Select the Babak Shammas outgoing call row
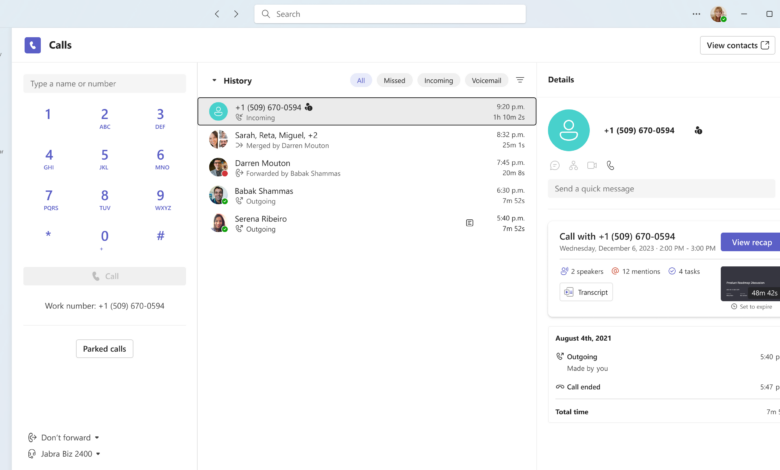The image size is (780, 470). point(367,195)
